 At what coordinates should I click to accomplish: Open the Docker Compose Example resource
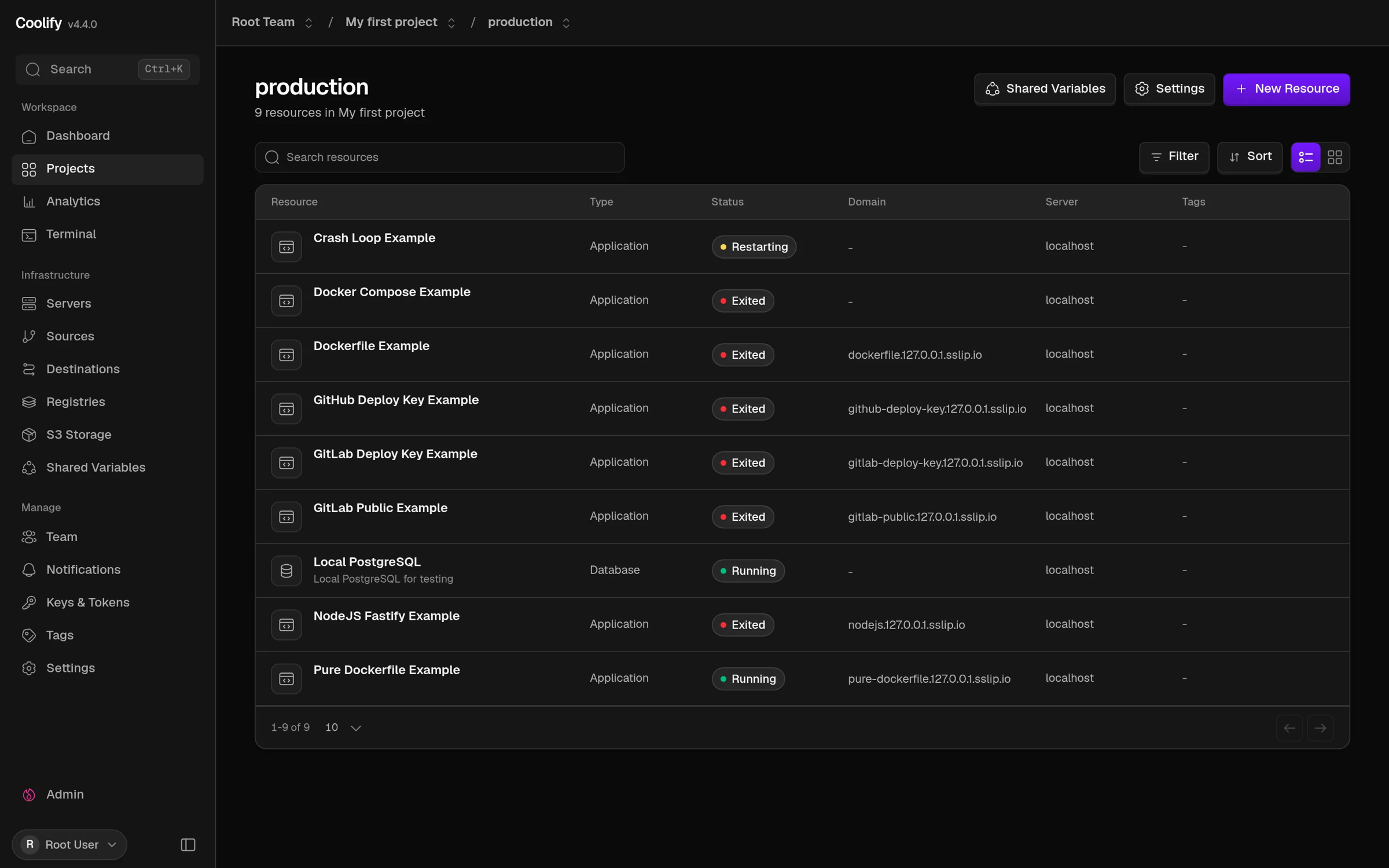392,292
